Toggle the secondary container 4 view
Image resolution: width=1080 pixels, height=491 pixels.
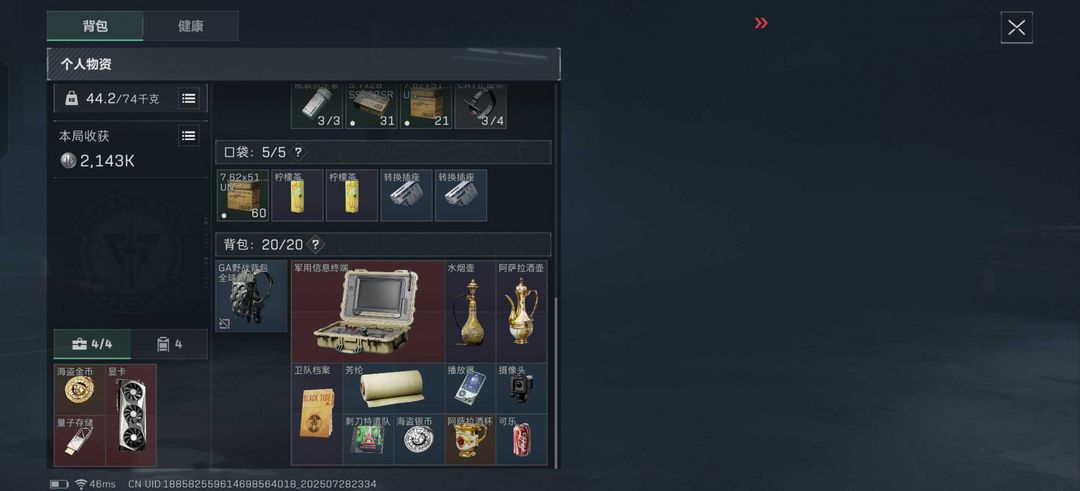coord(169,344)
